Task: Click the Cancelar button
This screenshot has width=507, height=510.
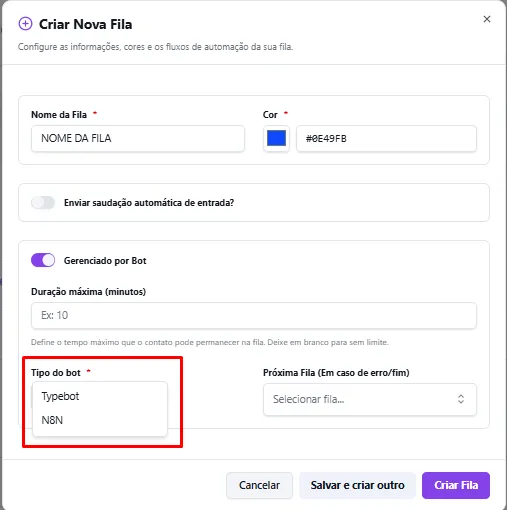Action: pyautogui.click(x=259, y=485)
